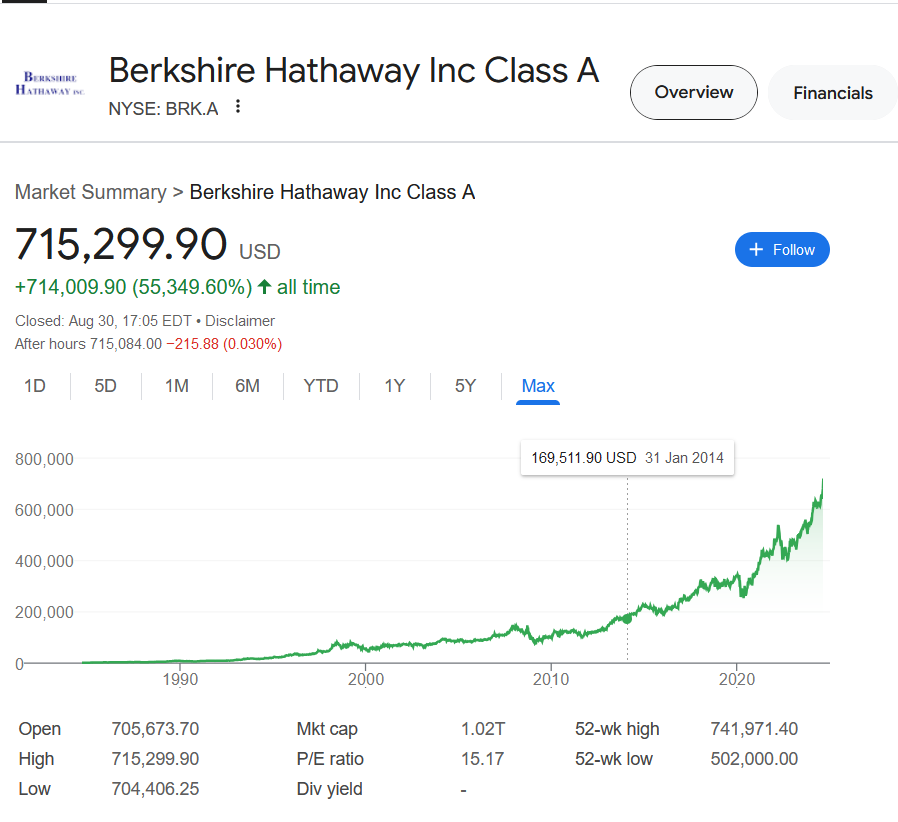Screen dimensions: 898x822
Task: Click the green up-arrow next to all time
Action: [264, 286]
